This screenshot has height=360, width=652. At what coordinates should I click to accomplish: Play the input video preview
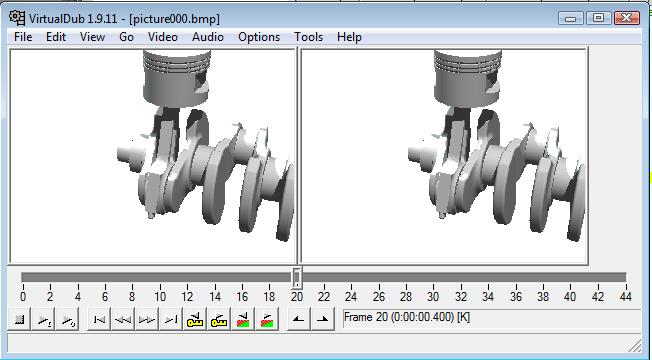pos(43,320)
